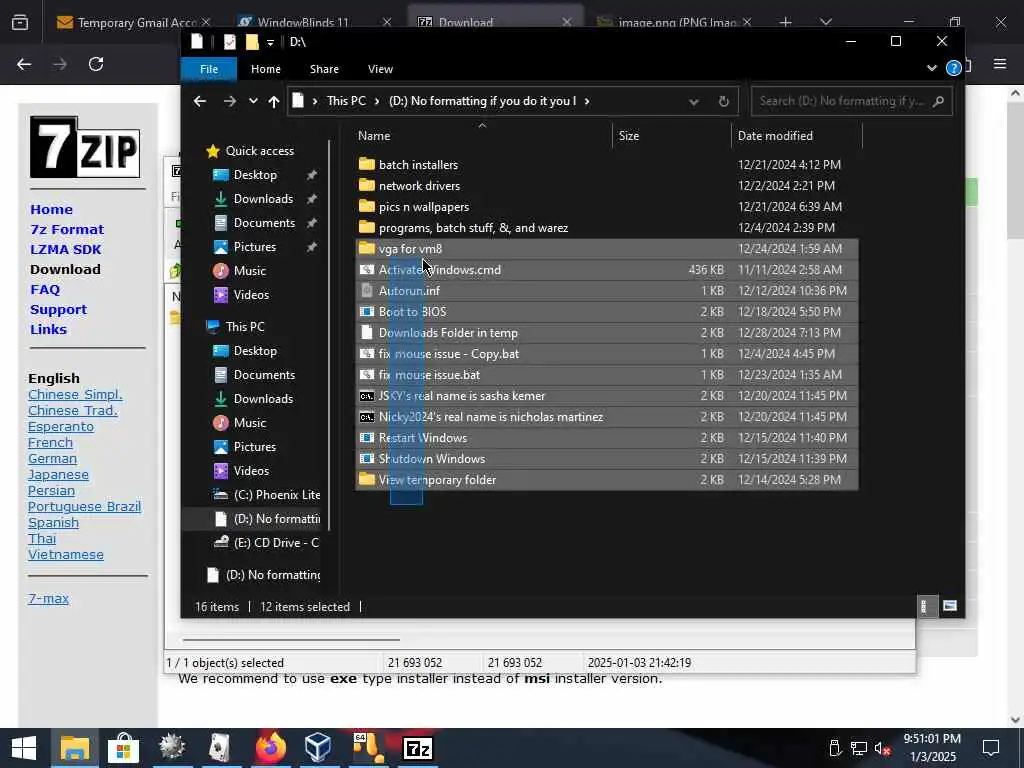This screenshot has height=768, width=1024.
Task: Switch to large icons view layout
Action: click(950, 607)
